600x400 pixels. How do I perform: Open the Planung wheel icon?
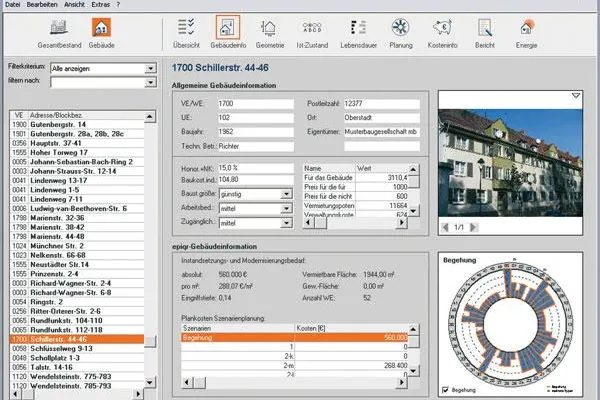click(x=401, y=28)
